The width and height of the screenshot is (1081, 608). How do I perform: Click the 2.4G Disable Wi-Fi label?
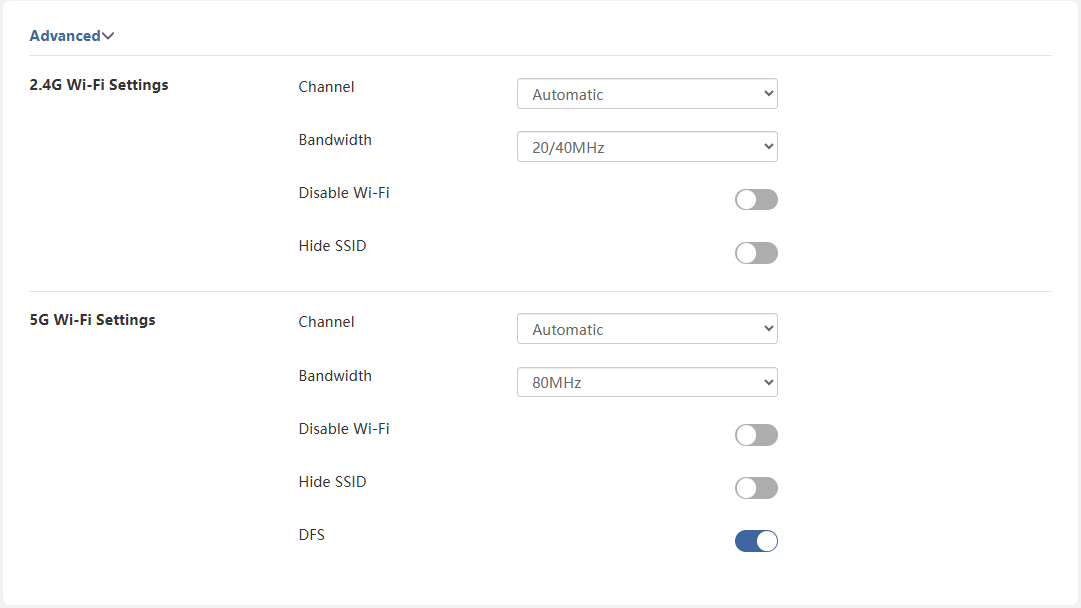pyautogui.click(x=344, y=193)
